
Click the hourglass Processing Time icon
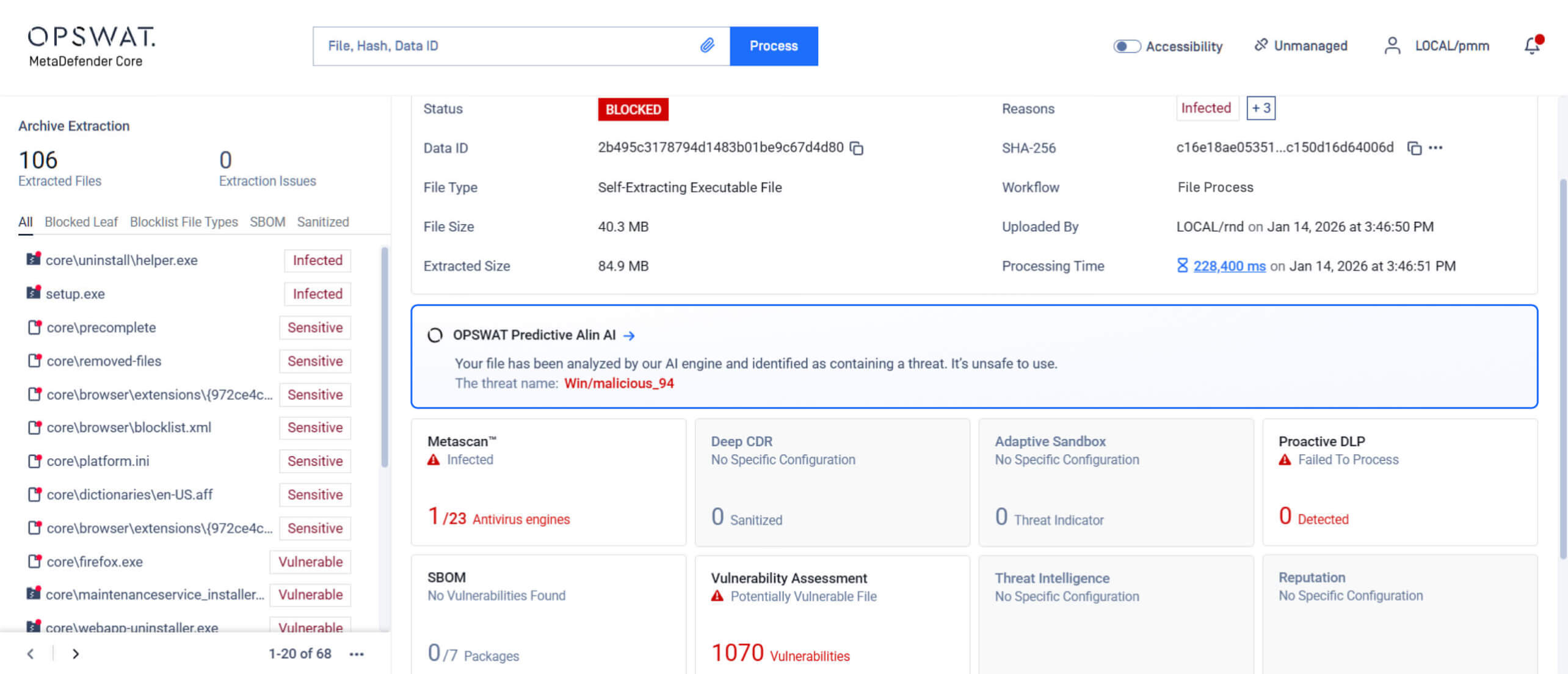tap(1182, 266)
